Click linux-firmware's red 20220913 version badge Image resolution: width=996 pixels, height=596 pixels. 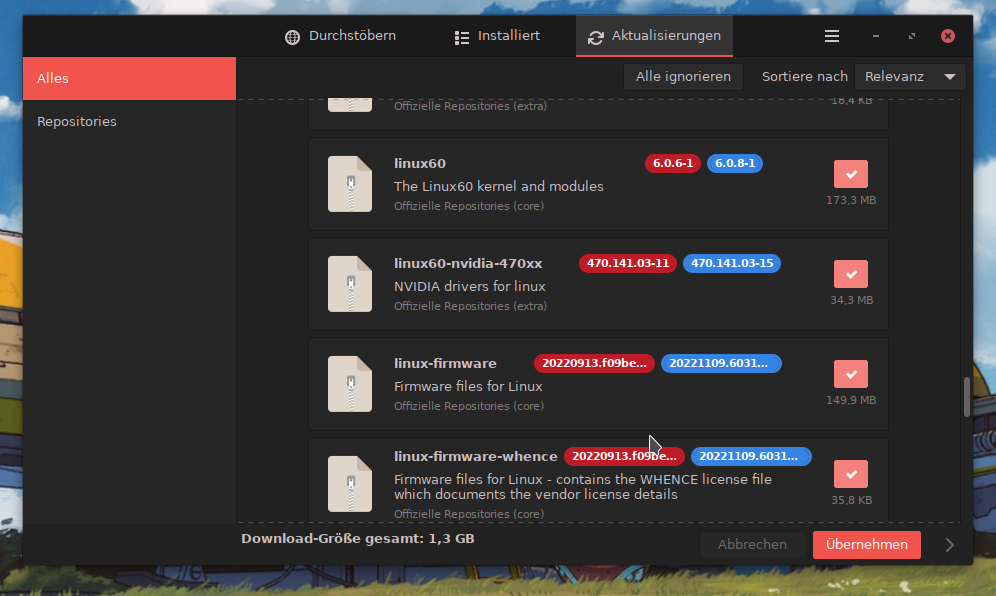594,363
